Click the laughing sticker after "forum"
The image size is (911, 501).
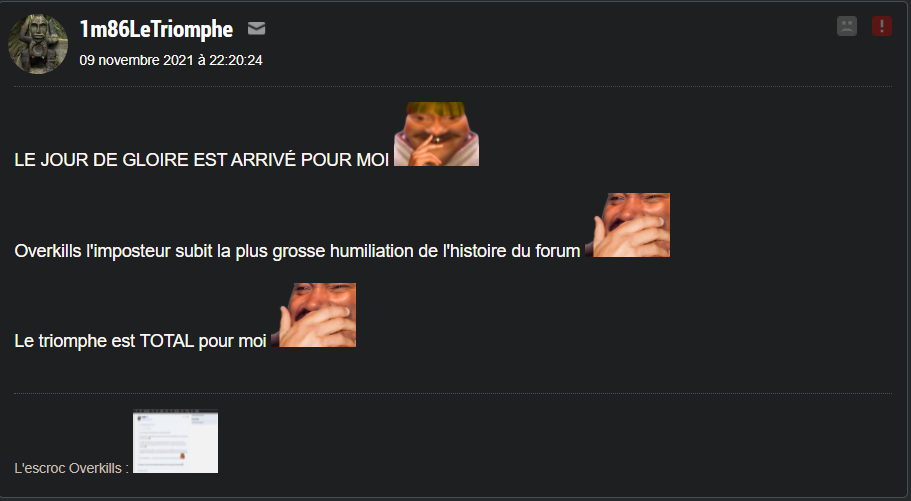pyautogui.click(x=627, y=225)
